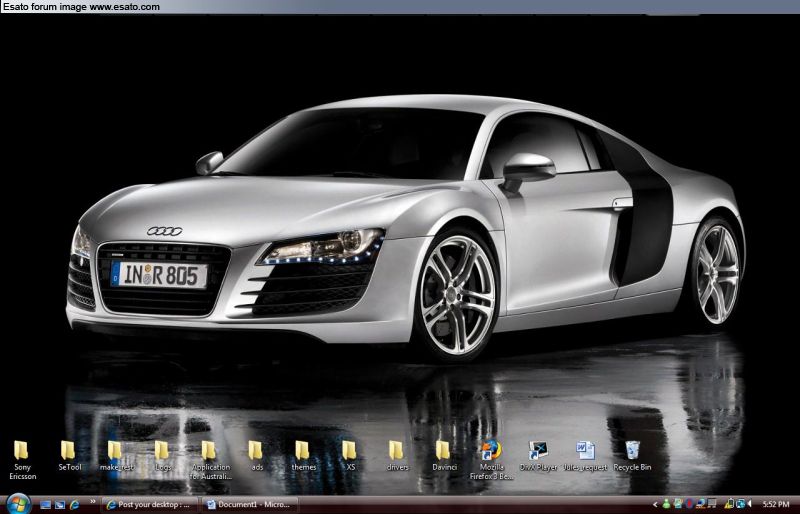
Task: Launch Mozilla Firefox 3 Beta shortcut
Action: 491,460
